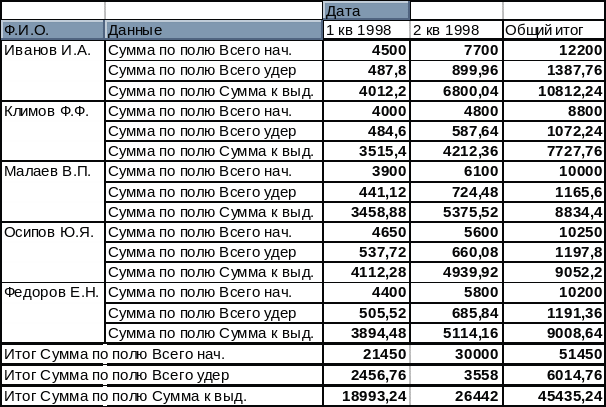Viewport: 606px width, 407px height.
Task: Click total cell with value 2456,76
Action: coord(366,375)
